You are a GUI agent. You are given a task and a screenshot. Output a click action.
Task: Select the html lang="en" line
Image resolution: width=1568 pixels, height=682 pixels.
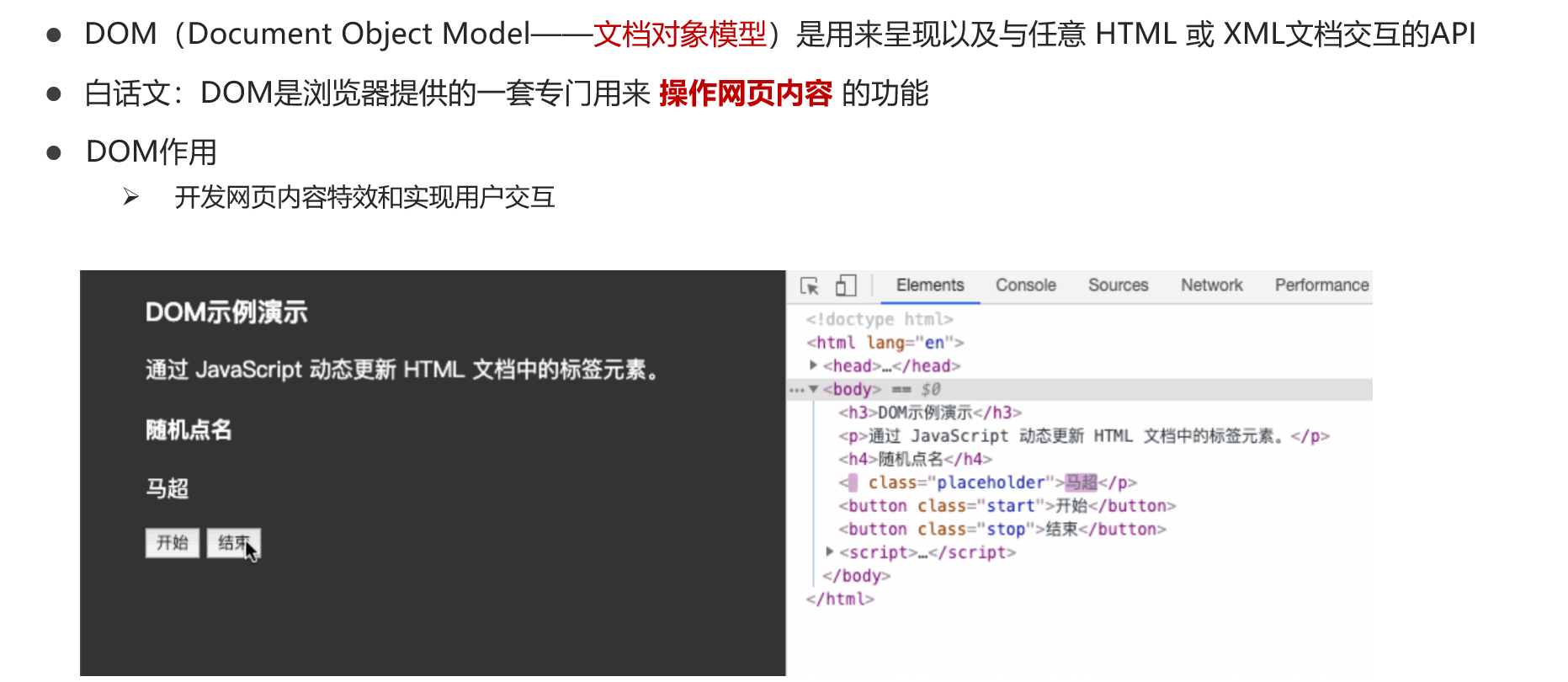point(885,343)
